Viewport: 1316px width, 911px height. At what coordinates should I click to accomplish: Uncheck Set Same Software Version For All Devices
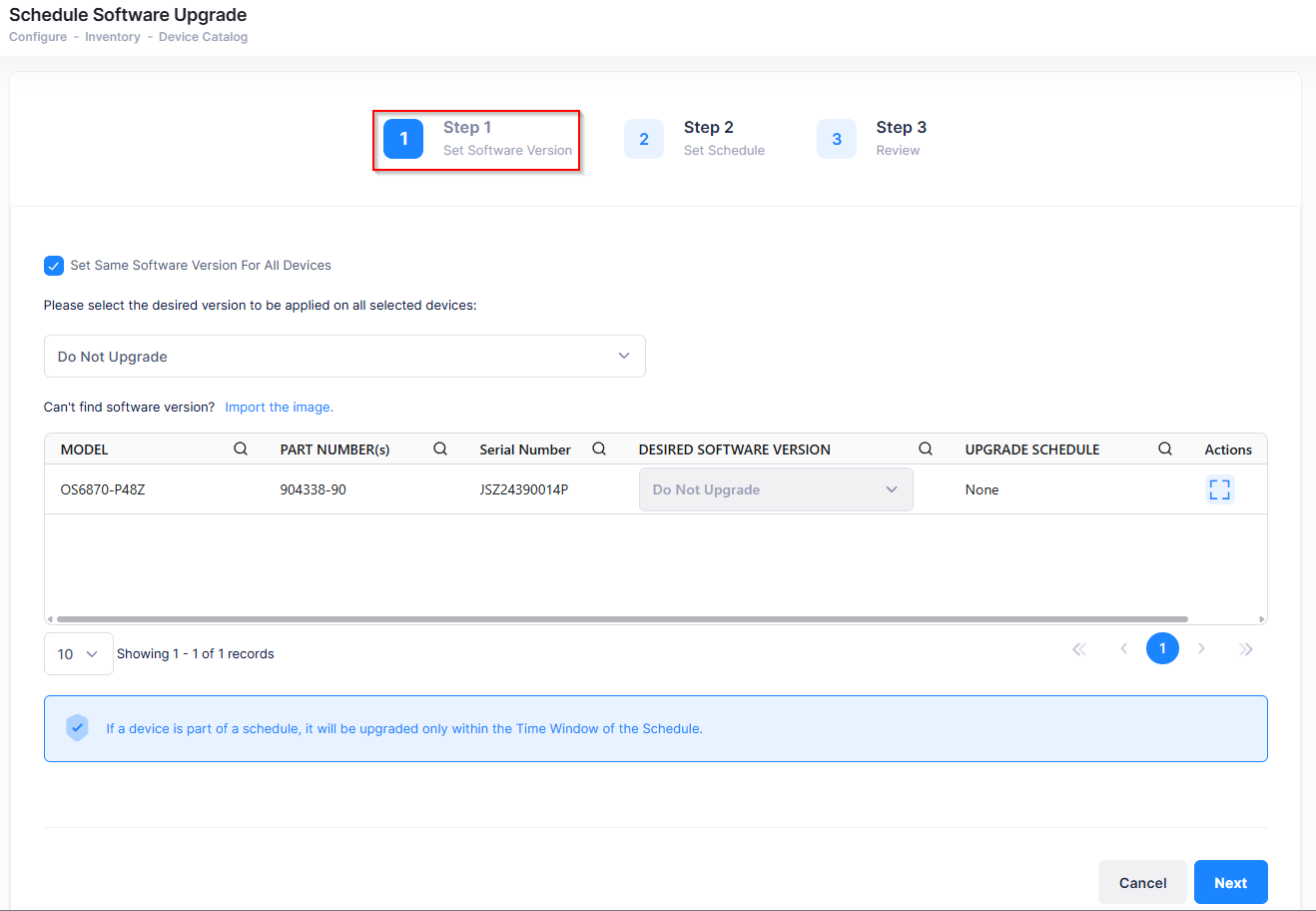point(54,266)
